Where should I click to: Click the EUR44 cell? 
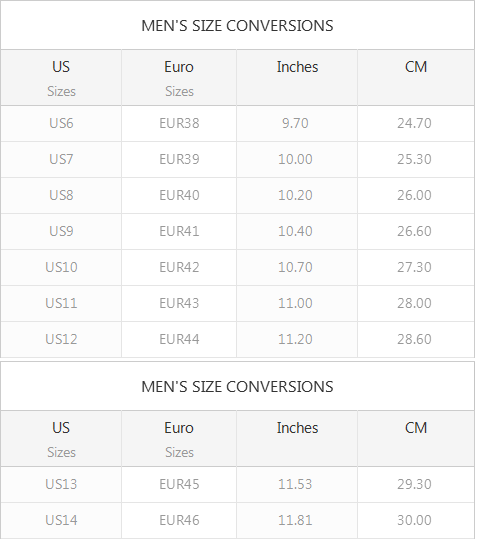(179, 339)
